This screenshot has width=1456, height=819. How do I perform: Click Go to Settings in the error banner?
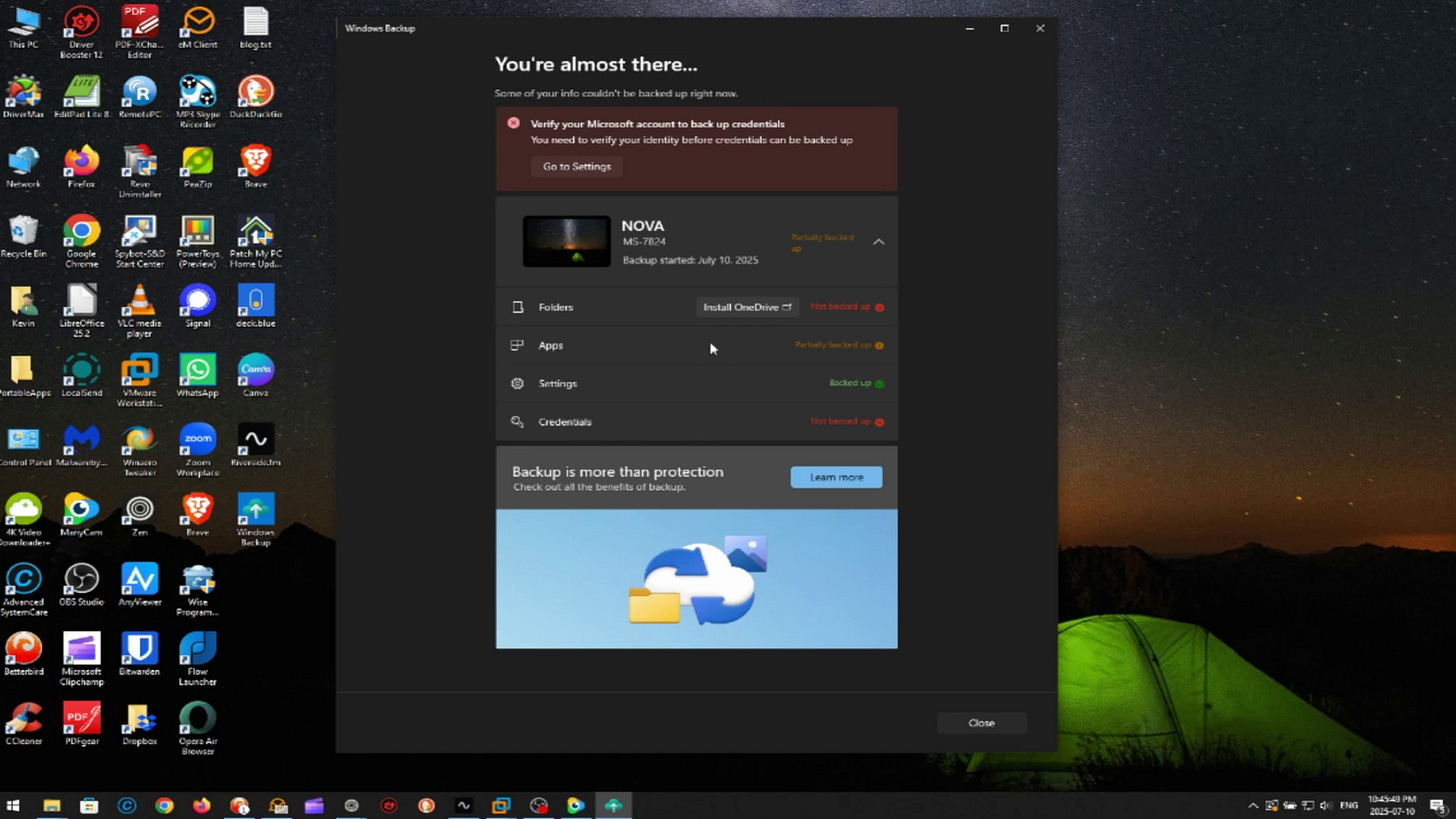click(577, 166)
